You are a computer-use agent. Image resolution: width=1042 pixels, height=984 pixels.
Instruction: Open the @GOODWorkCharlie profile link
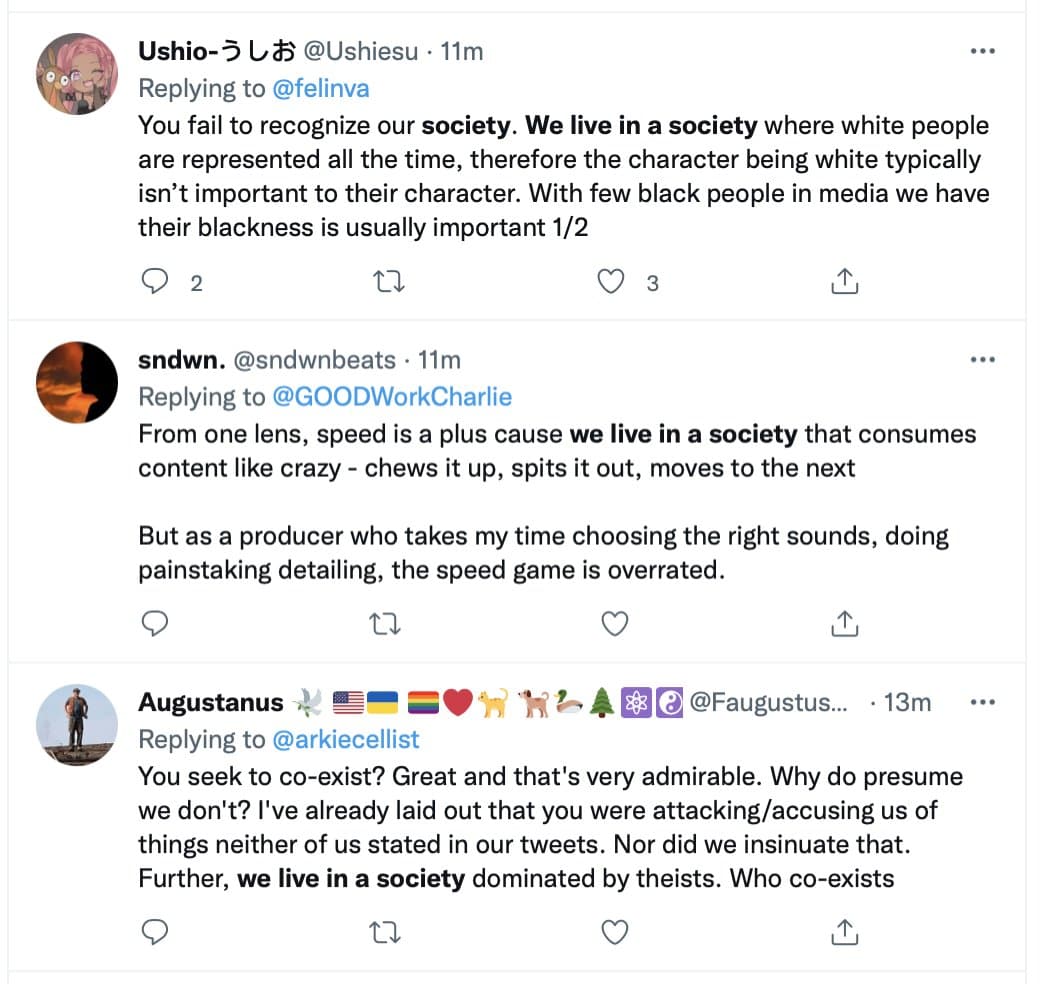[392, 397]
